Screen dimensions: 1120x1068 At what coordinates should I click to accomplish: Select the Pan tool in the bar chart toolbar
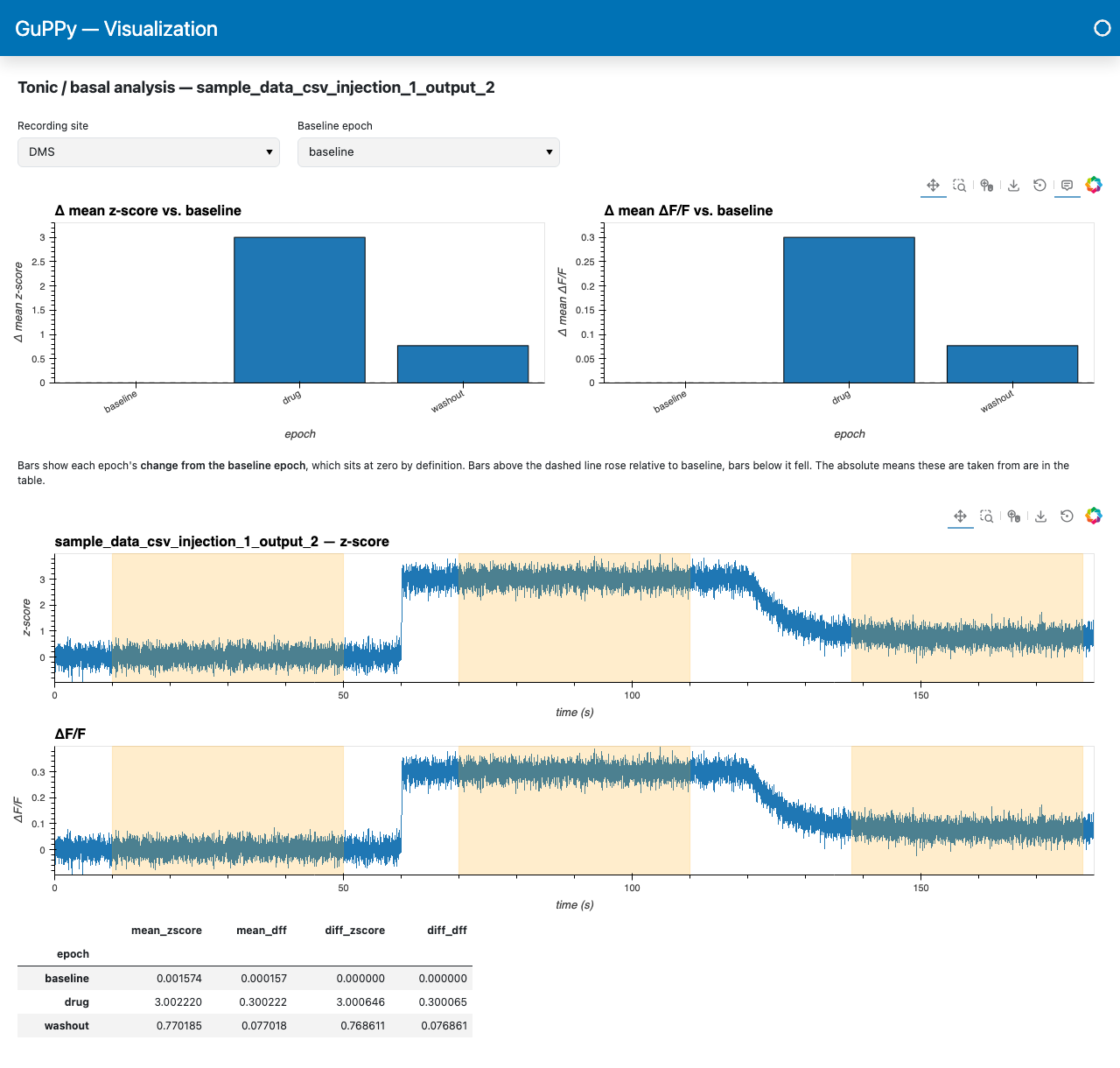click(934, 185)
